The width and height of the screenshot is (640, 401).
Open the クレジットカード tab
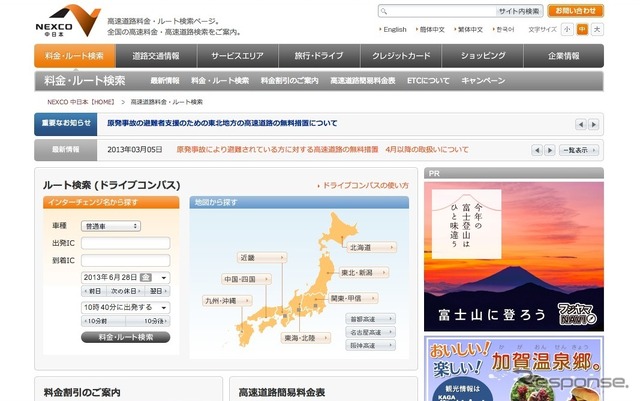(x=401, y=56)
